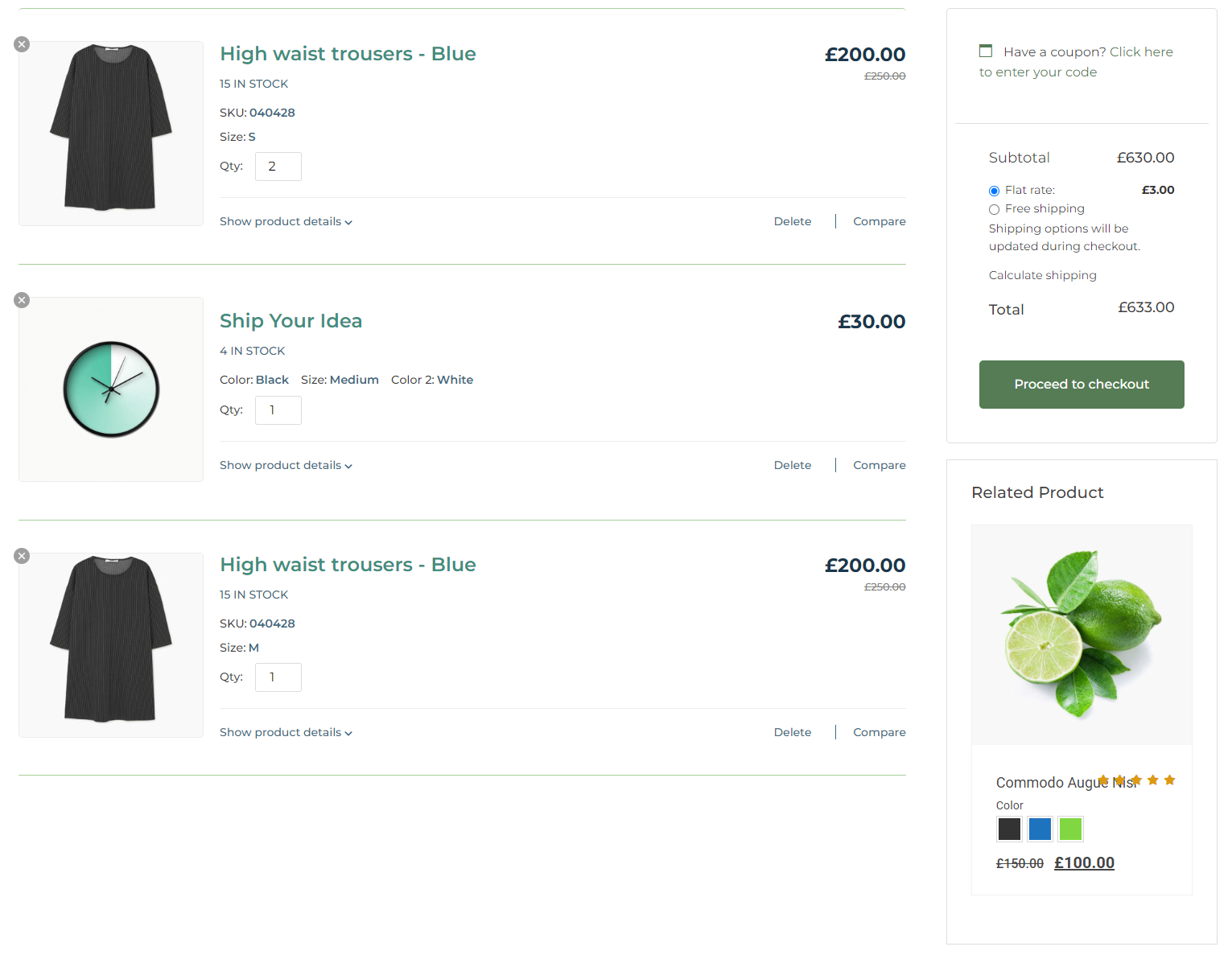Proceed to checkout

coord(1082,385)
